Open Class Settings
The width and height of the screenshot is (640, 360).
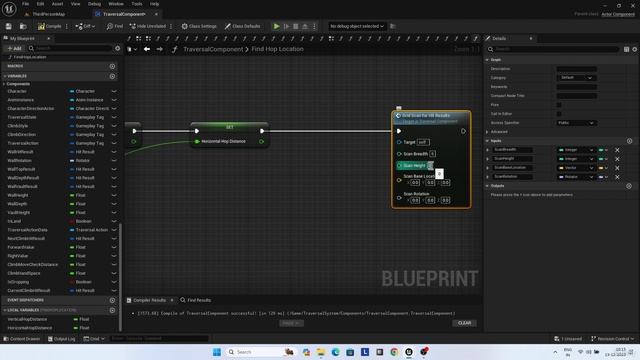(199, 26)
